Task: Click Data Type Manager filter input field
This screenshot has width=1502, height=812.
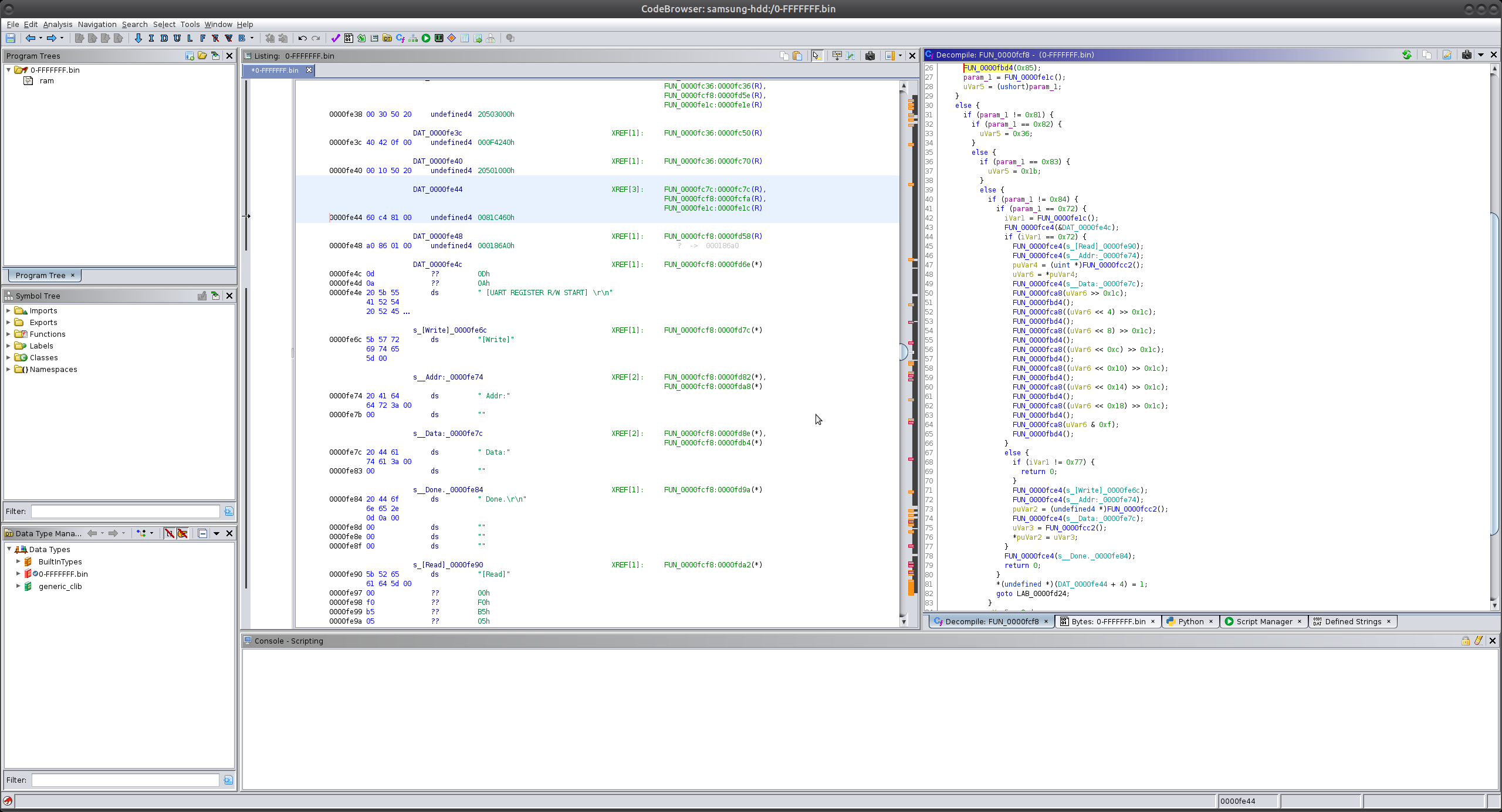Action: 125,780
